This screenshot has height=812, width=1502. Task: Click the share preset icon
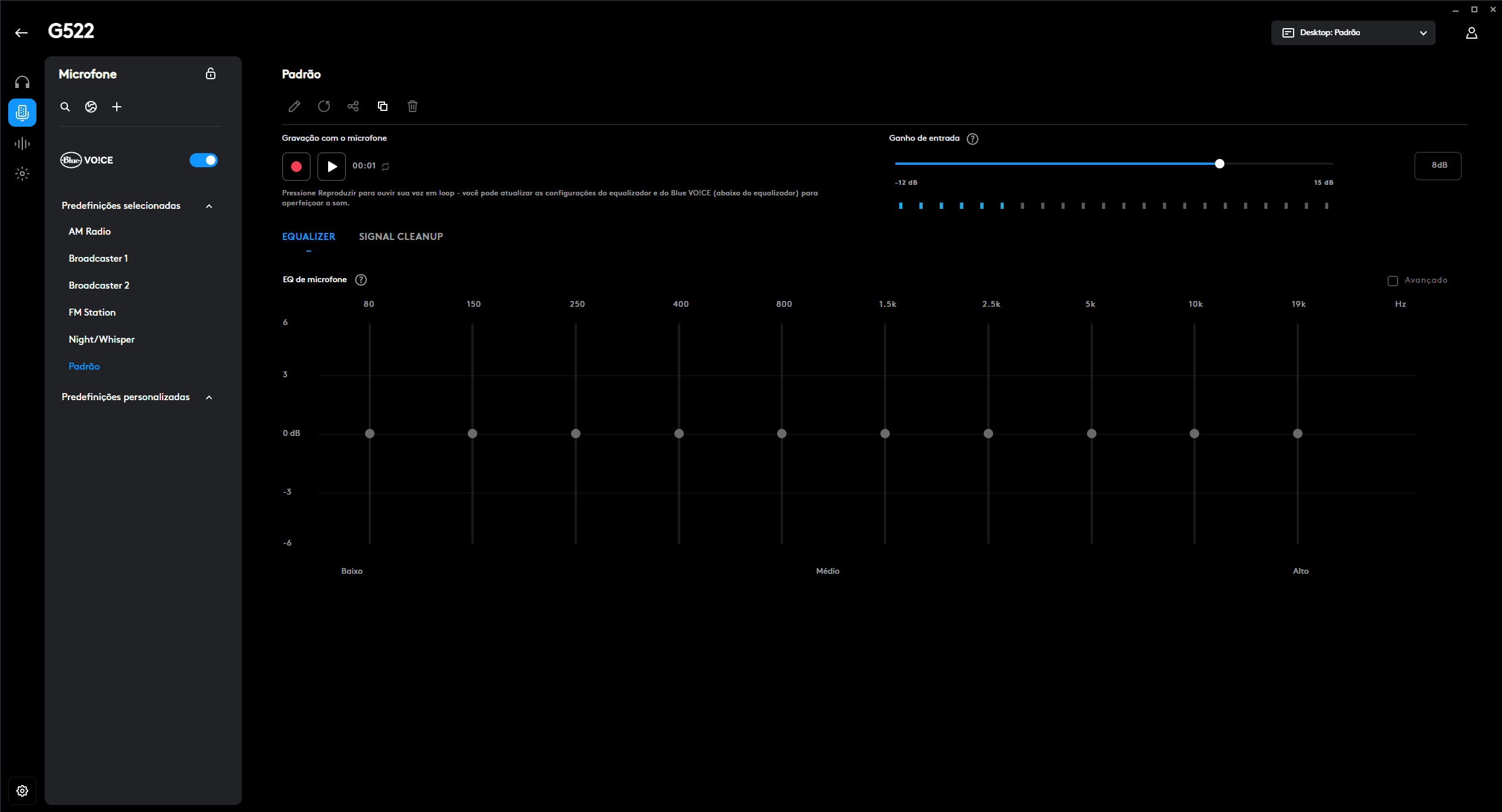point(353,106)
